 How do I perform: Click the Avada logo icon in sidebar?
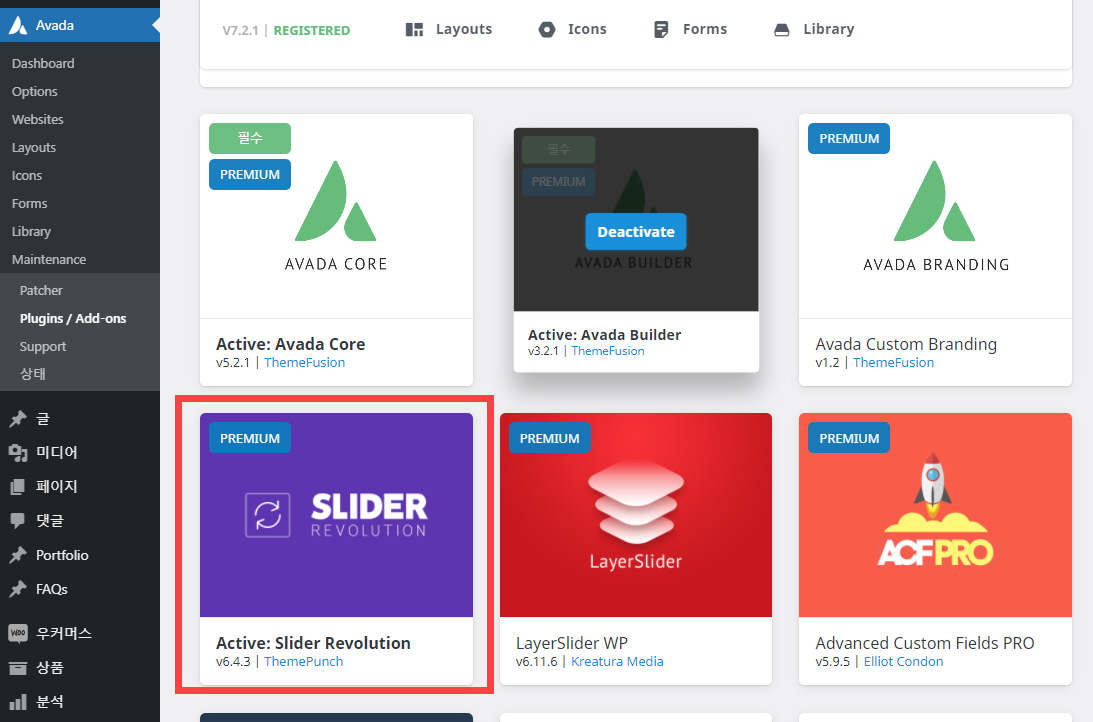pyautogui.click(x=18, y=25)
